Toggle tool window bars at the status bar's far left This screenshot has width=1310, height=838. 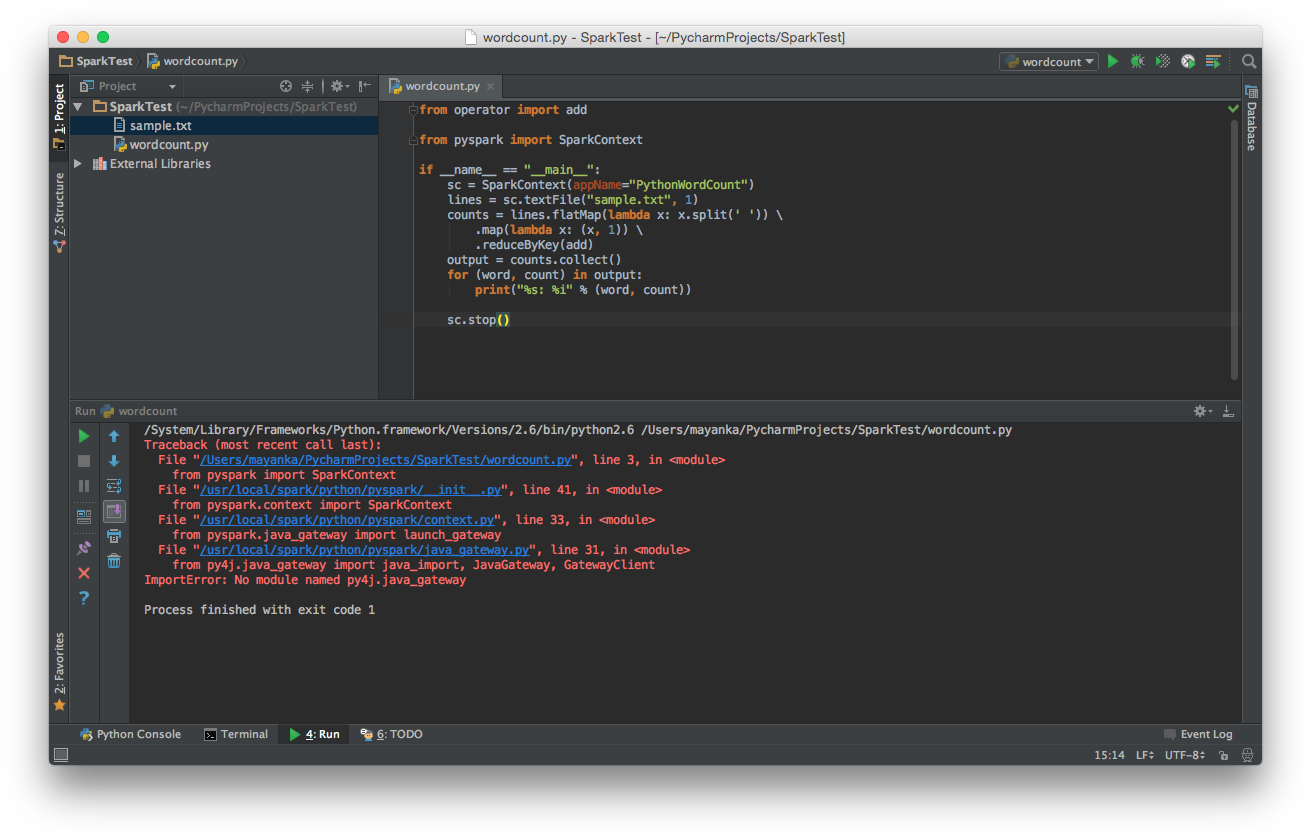tap(60, 755)
